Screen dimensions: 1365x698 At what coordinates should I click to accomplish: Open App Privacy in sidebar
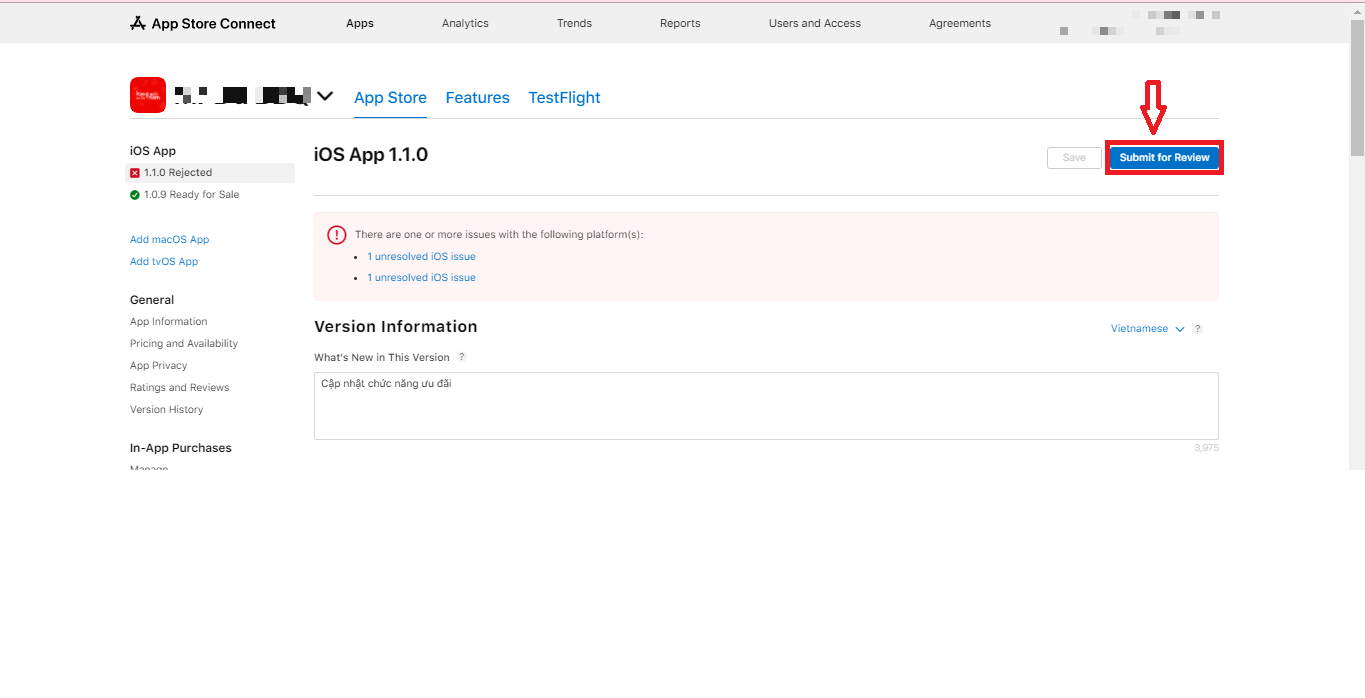coord(158,366)
